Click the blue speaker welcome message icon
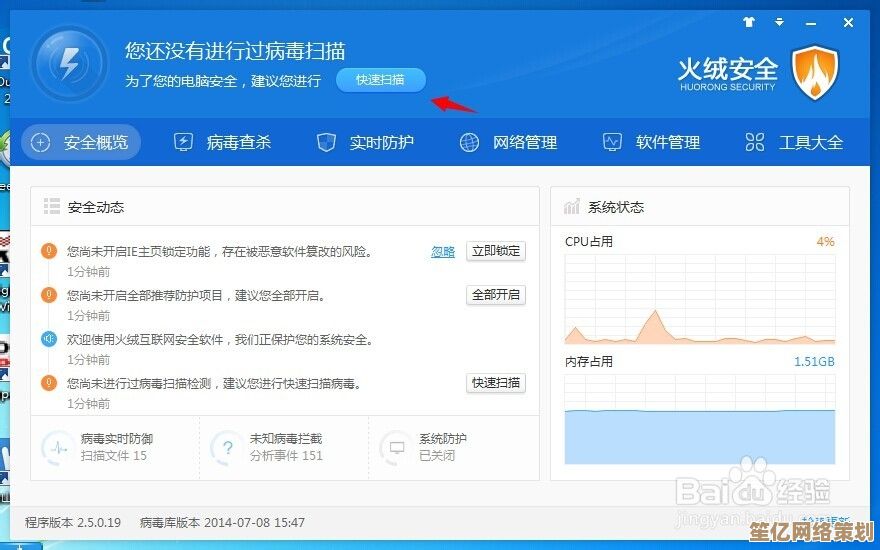This screenshot has width=880, height=550. [48, 339]
